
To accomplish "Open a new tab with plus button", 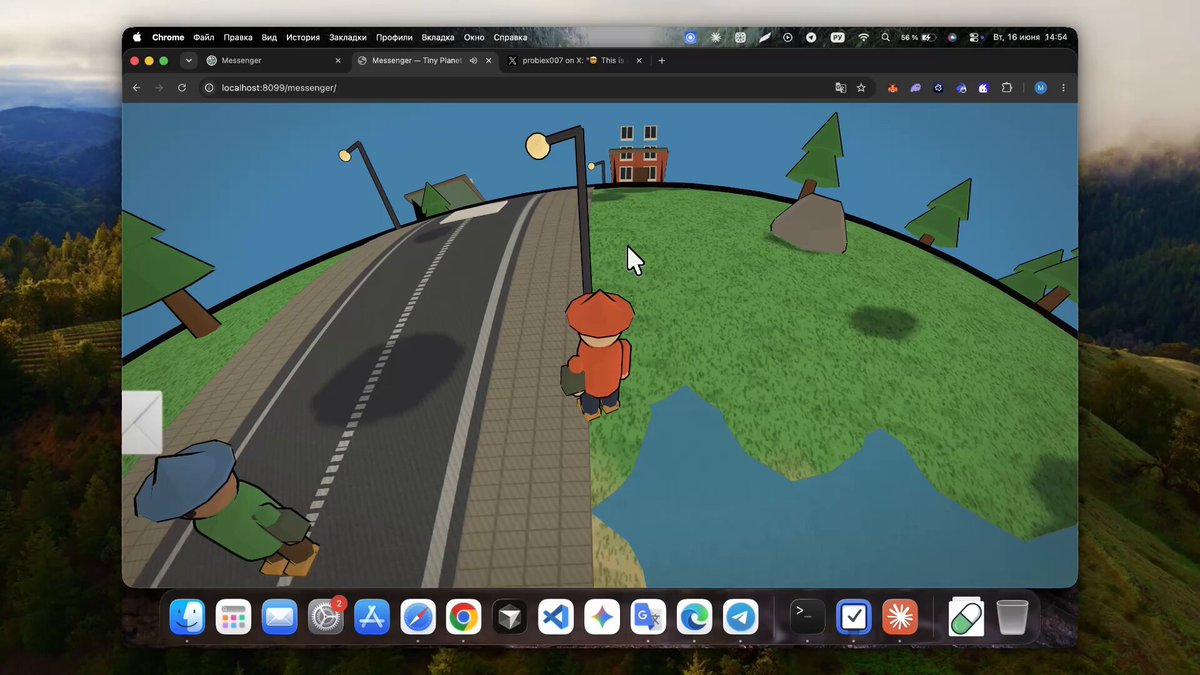I will (x=662, y=61).
